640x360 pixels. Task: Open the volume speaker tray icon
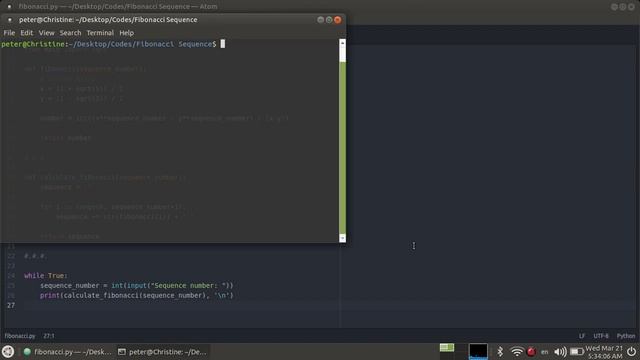coord(560,351)
